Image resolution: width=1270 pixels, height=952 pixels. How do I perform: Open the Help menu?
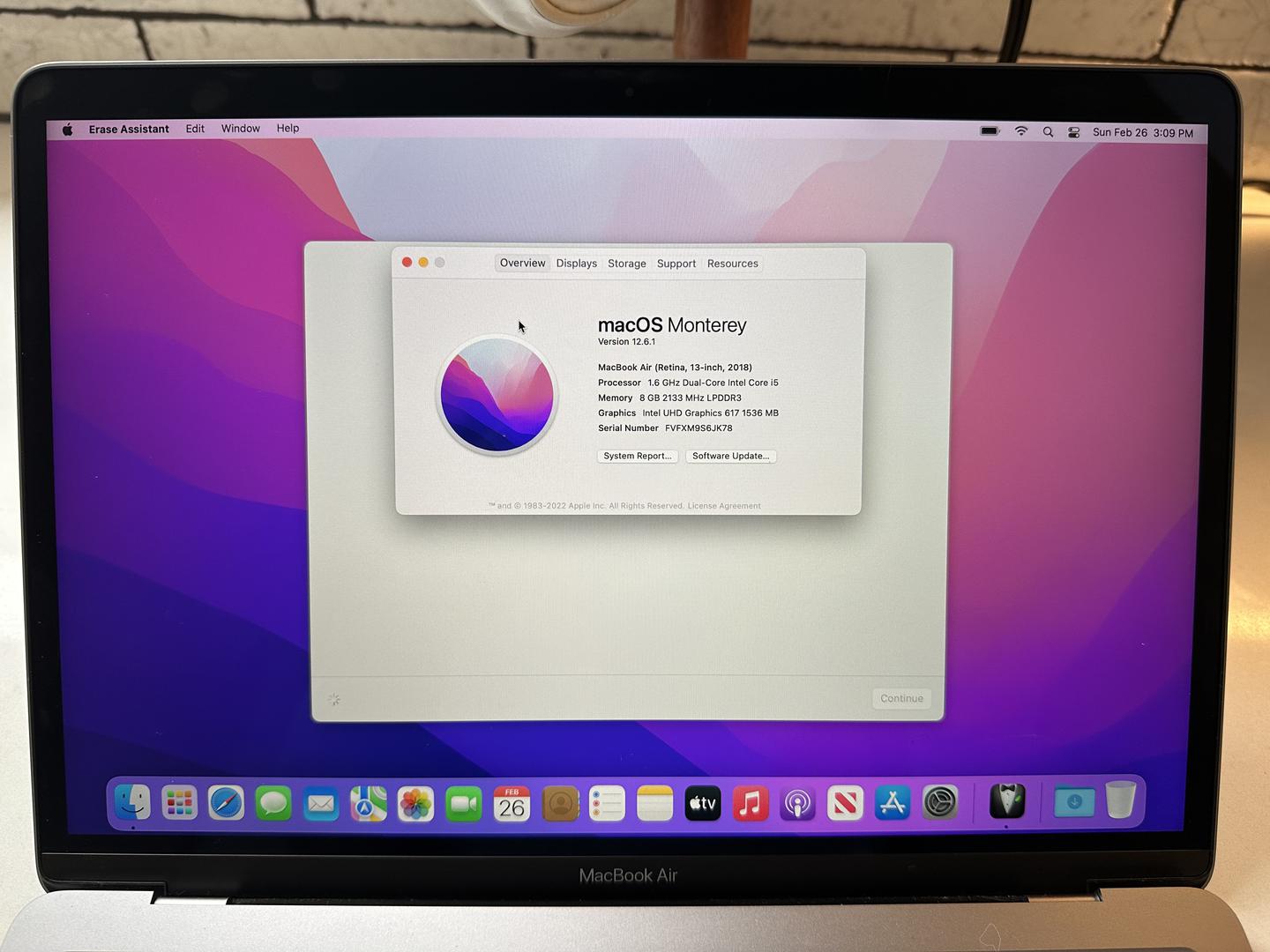click(x=288, y=129)
